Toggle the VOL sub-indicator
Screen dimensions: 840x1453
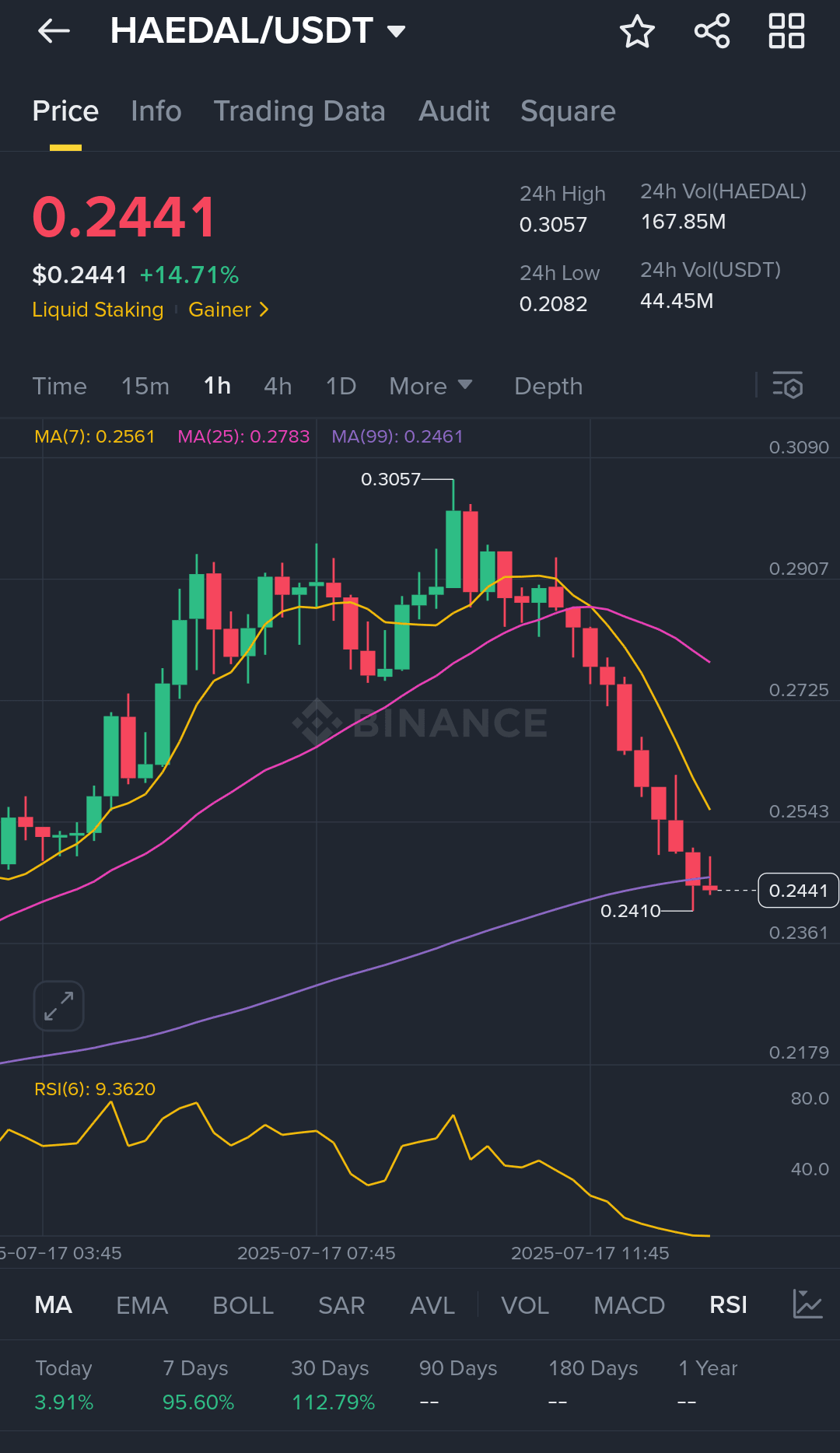525,1304
